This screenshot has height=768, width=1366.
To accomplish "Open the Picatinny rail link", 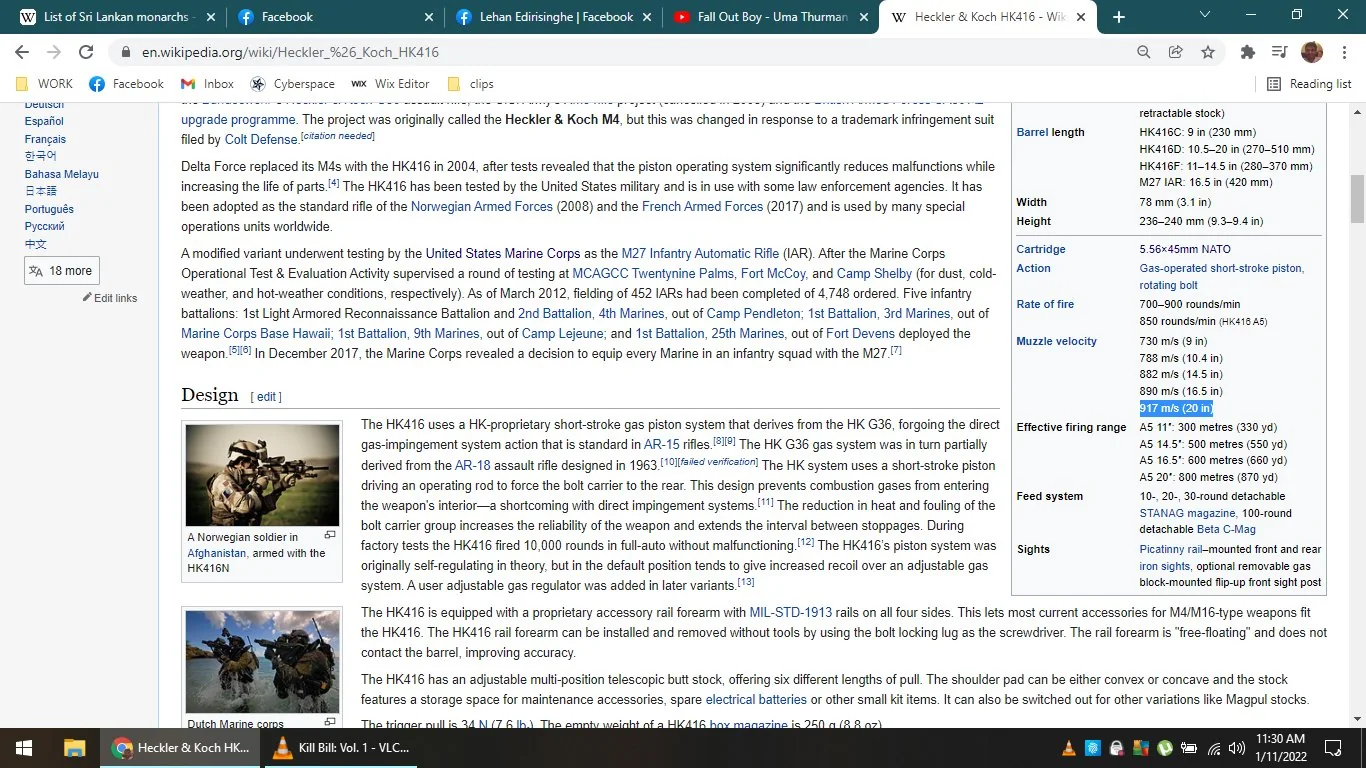I will [x=1171, y=549].
